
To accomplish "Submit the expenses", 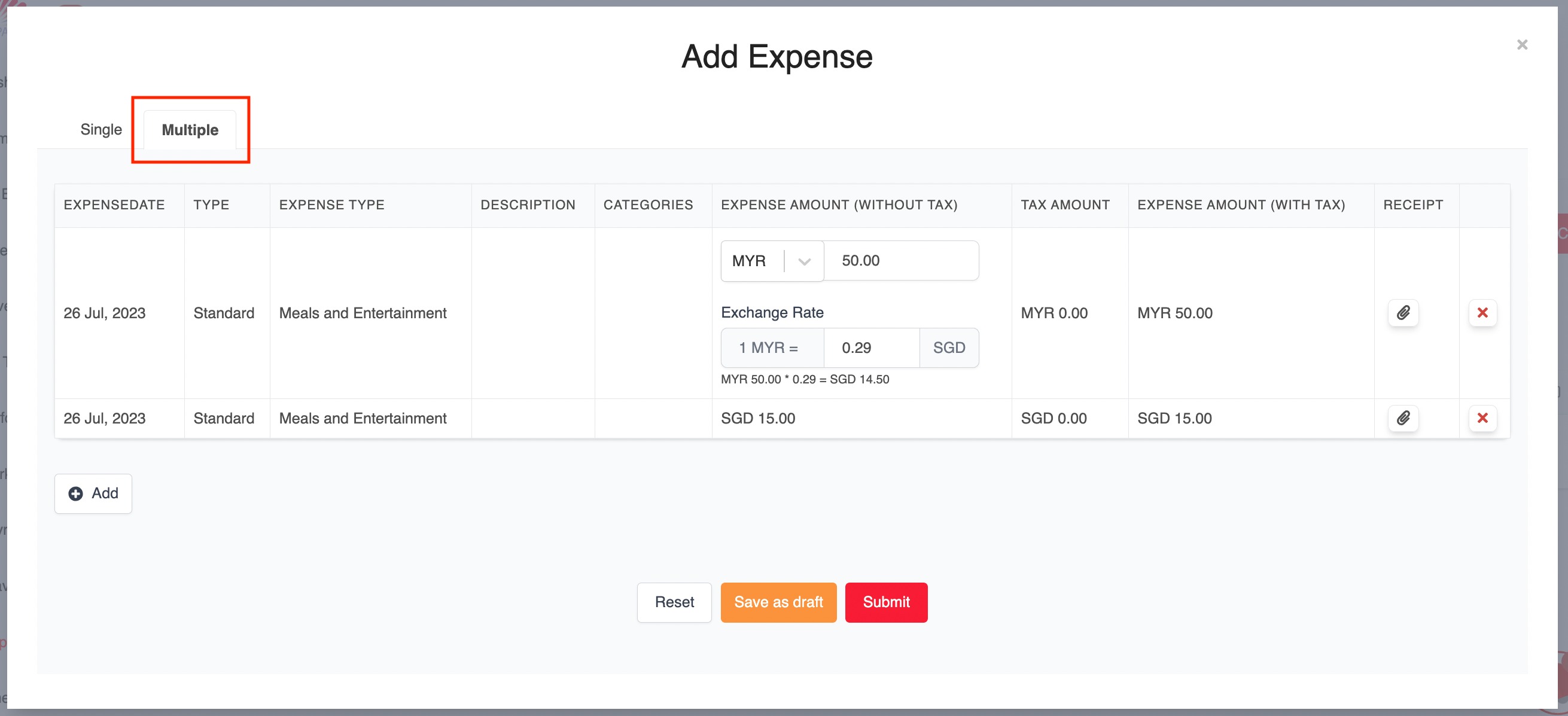I will [x=885, y=602].
